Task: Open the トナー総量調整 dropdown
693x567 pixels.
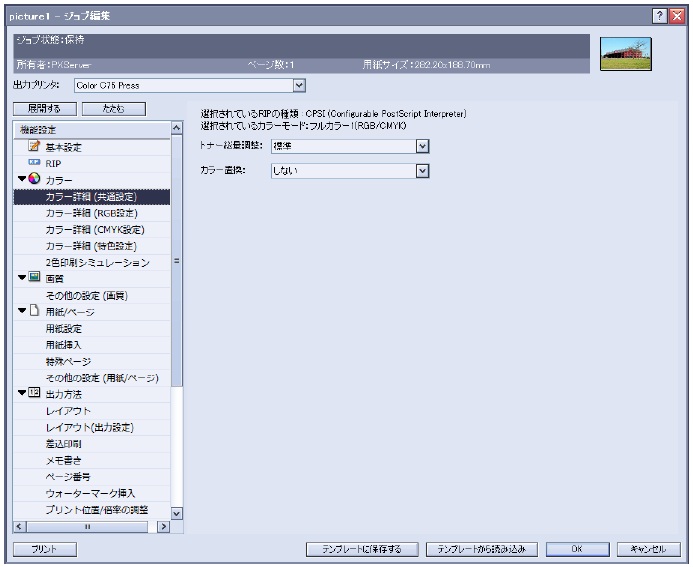Action: click(x=422, y=146)
